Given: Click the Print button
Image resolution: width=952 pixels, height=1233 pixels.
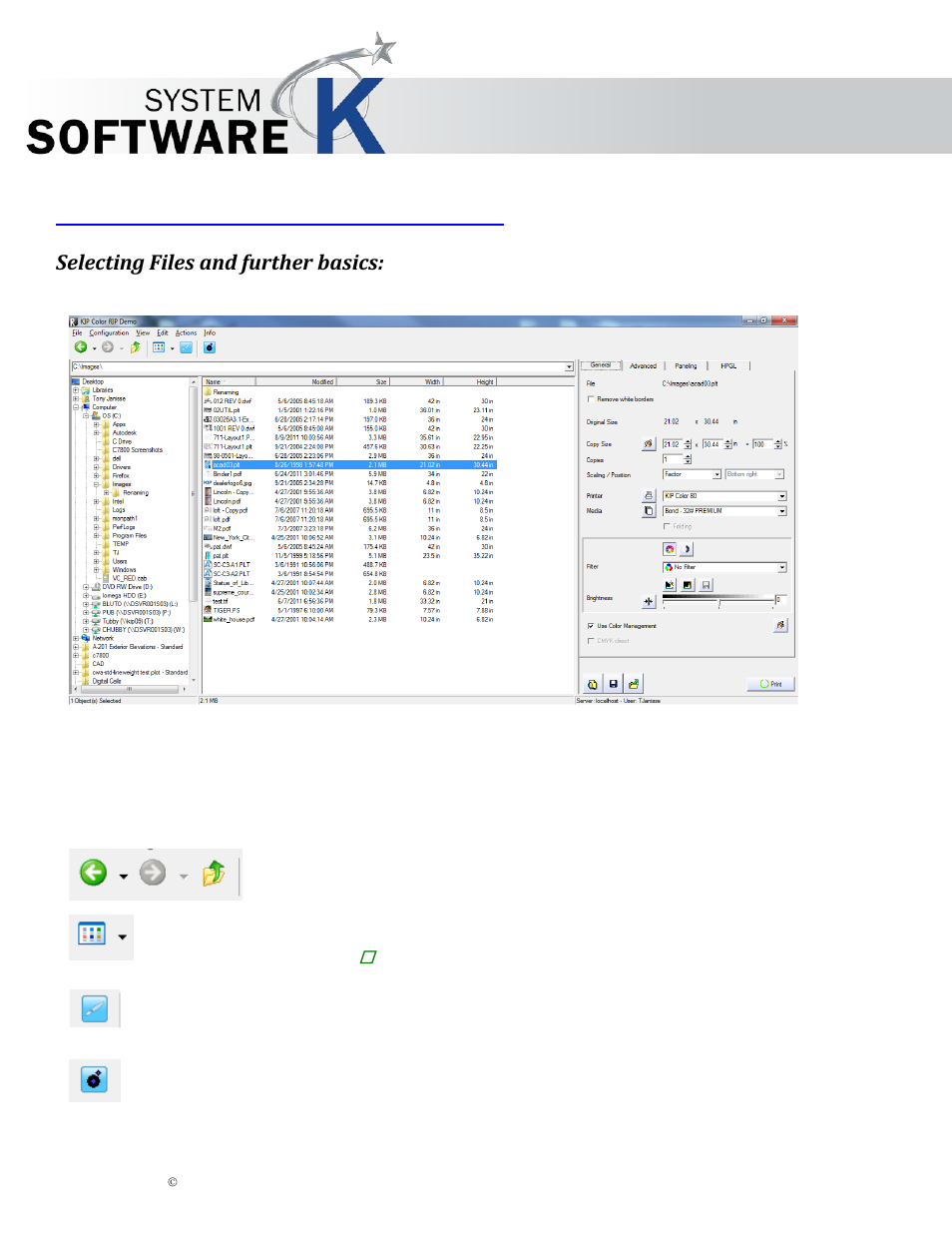Looking at the screenshot, I should click(x=770, y=684).
